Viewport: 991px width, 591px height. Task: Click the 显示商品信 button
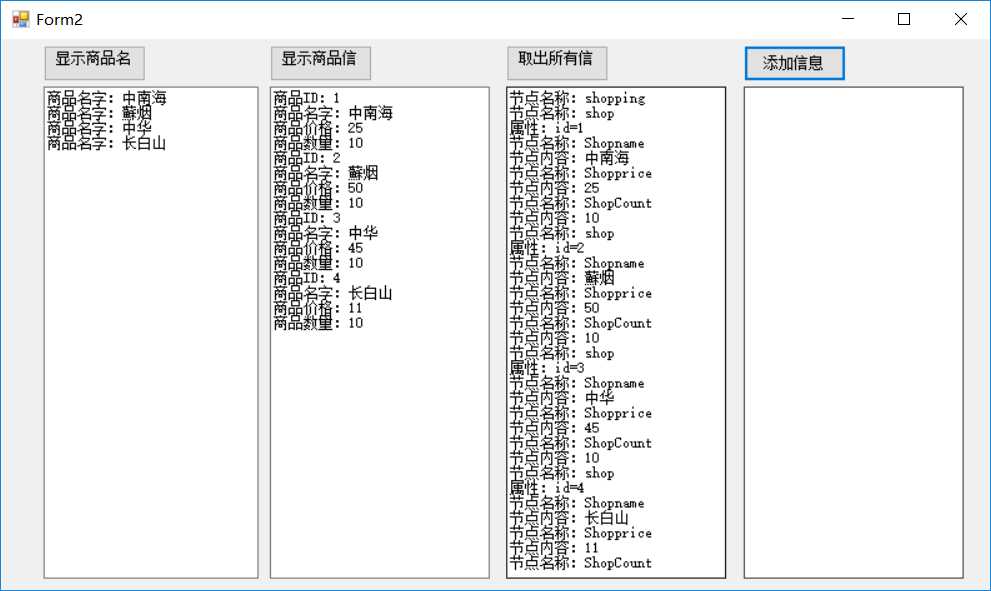click(x=320, y=63)
